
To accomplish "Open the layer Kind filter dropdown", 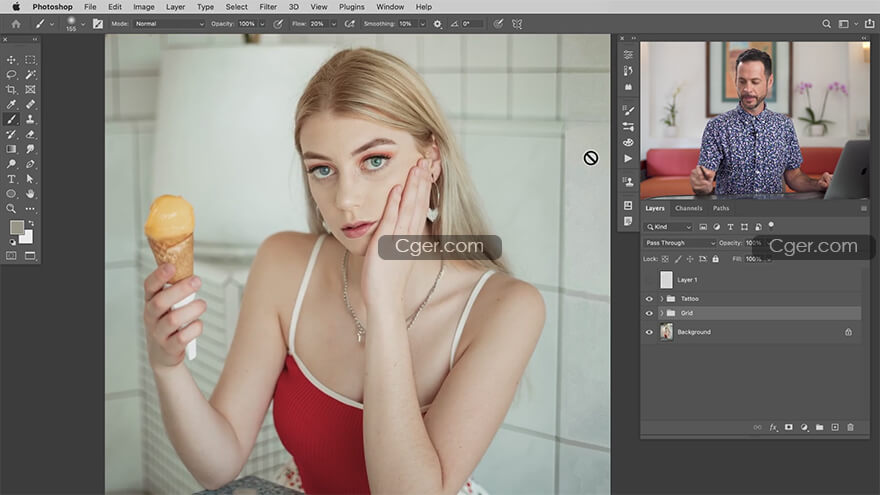I will (668, 227).
